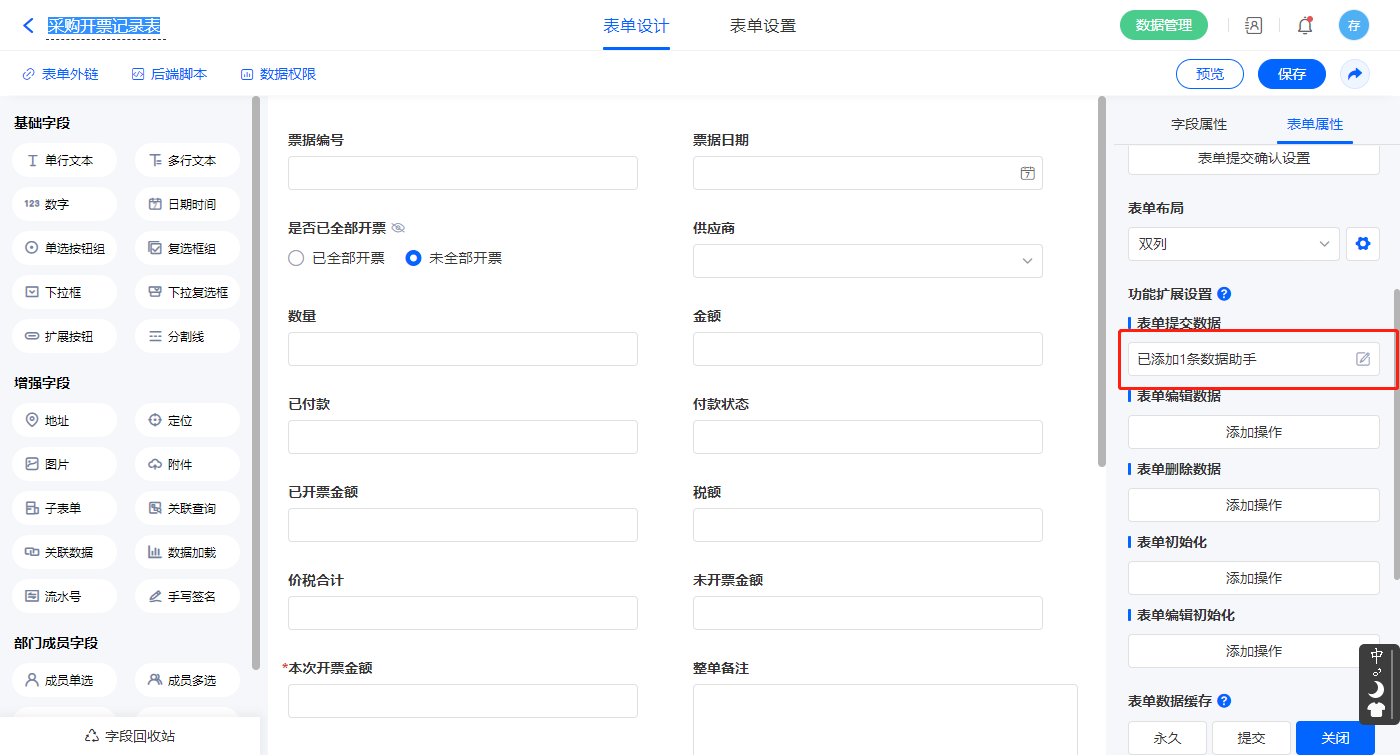Open the contacts icon in header
Image resolution: width=1400 pixels, height=755 pixels.
[x=1253, y=26]
